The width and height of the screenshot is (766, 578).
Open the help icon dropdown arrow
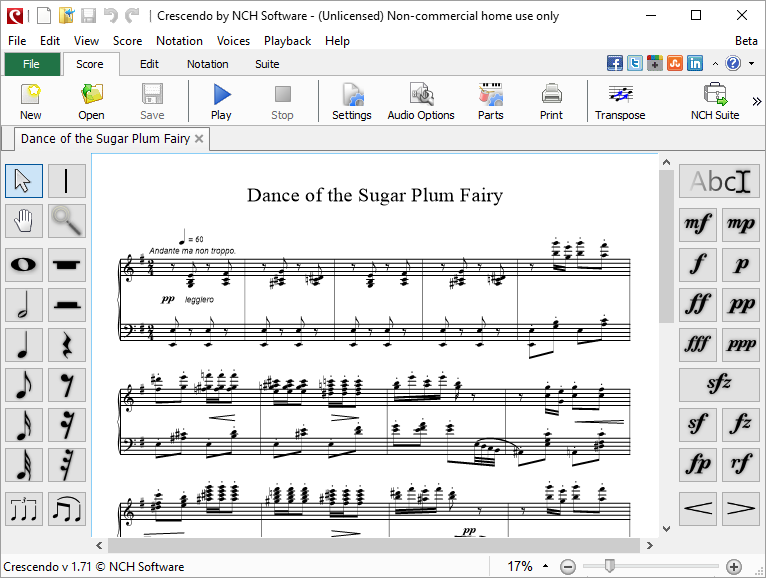tap(750, 64)
